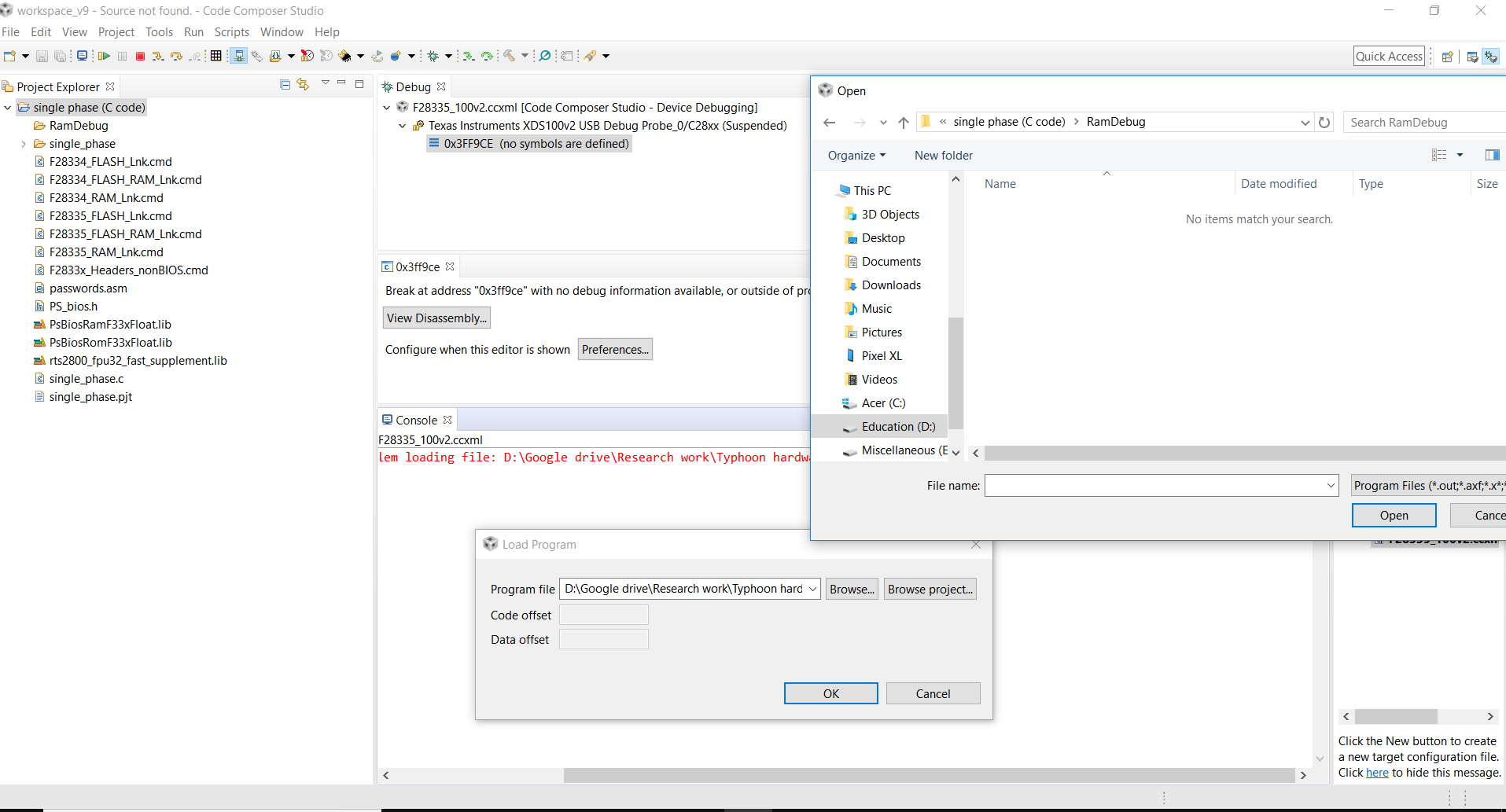The image size is (1506, 812).
Task: Click inside the Code offset field
Action: 603,615
